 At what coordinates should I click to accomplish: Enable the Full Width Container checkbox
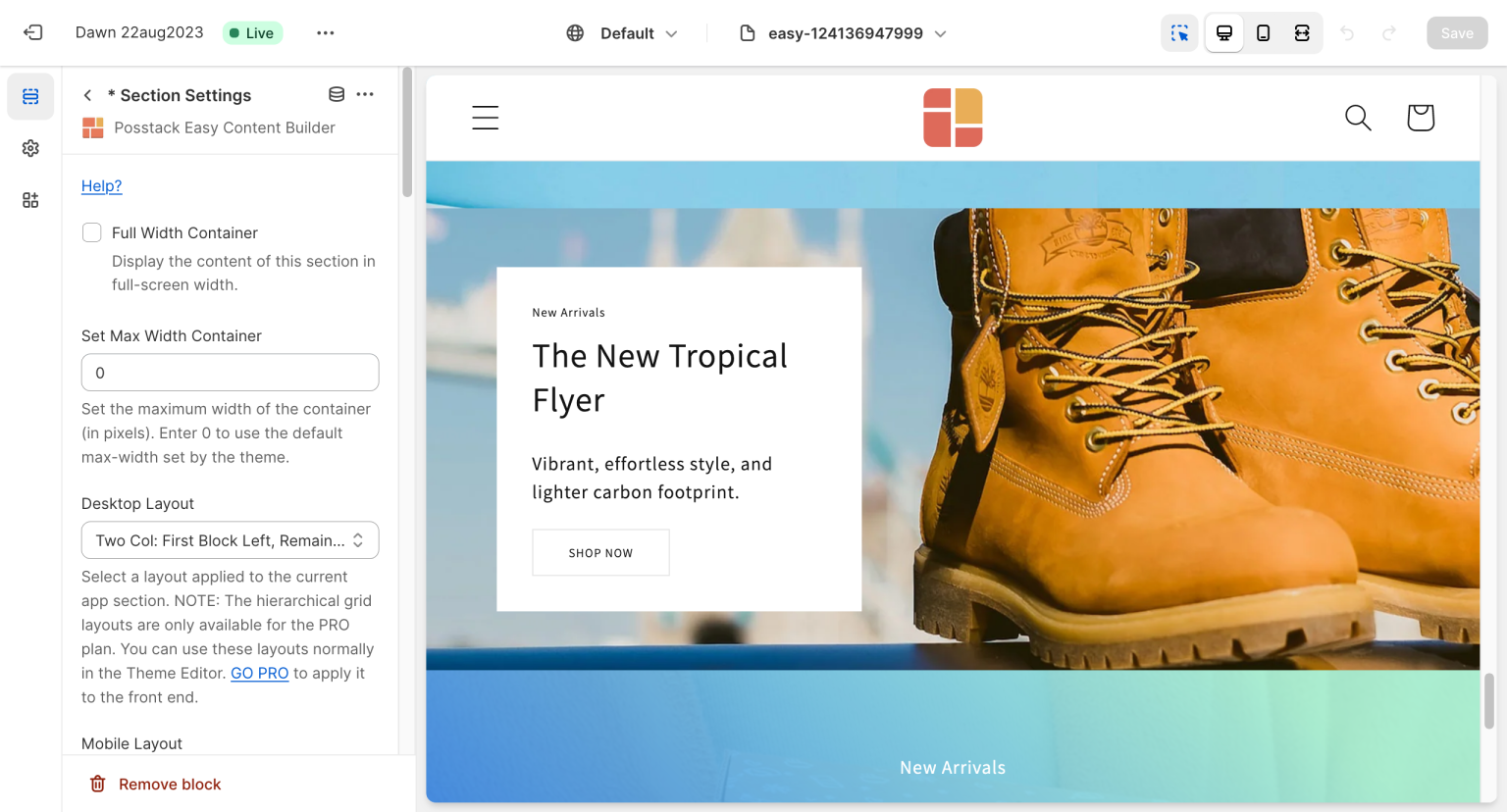[x=92, y=232]
